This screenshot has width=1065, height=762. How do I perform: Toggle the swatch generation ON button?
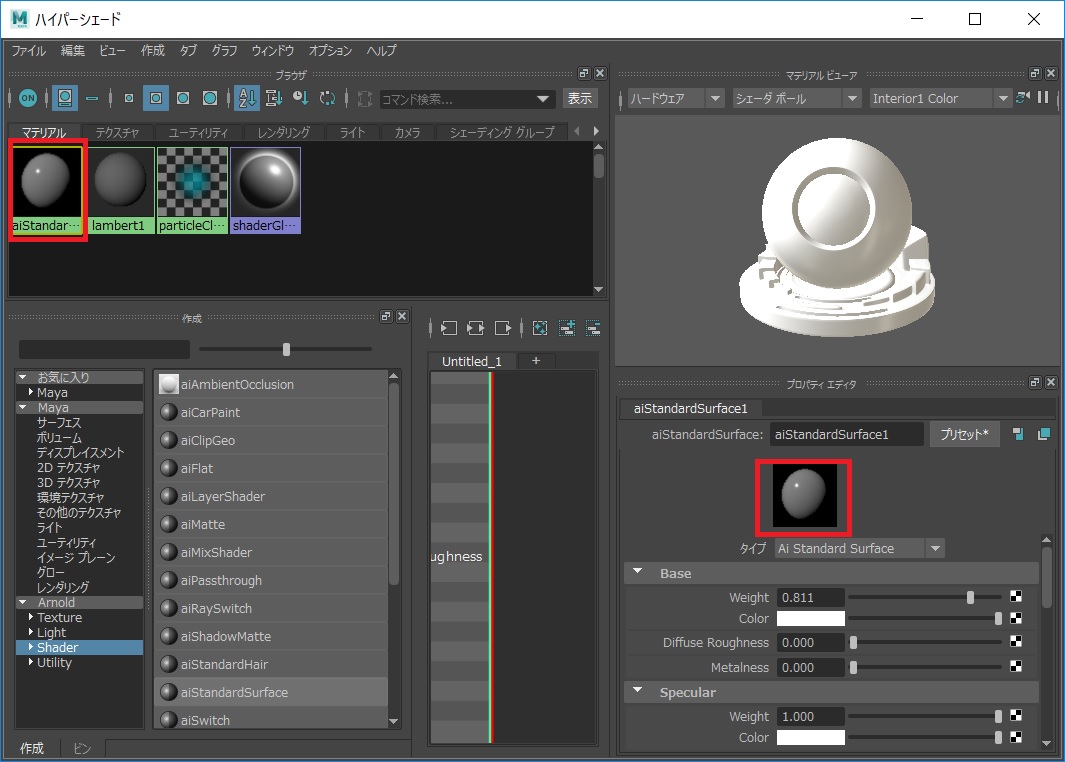tap(28, 98)
